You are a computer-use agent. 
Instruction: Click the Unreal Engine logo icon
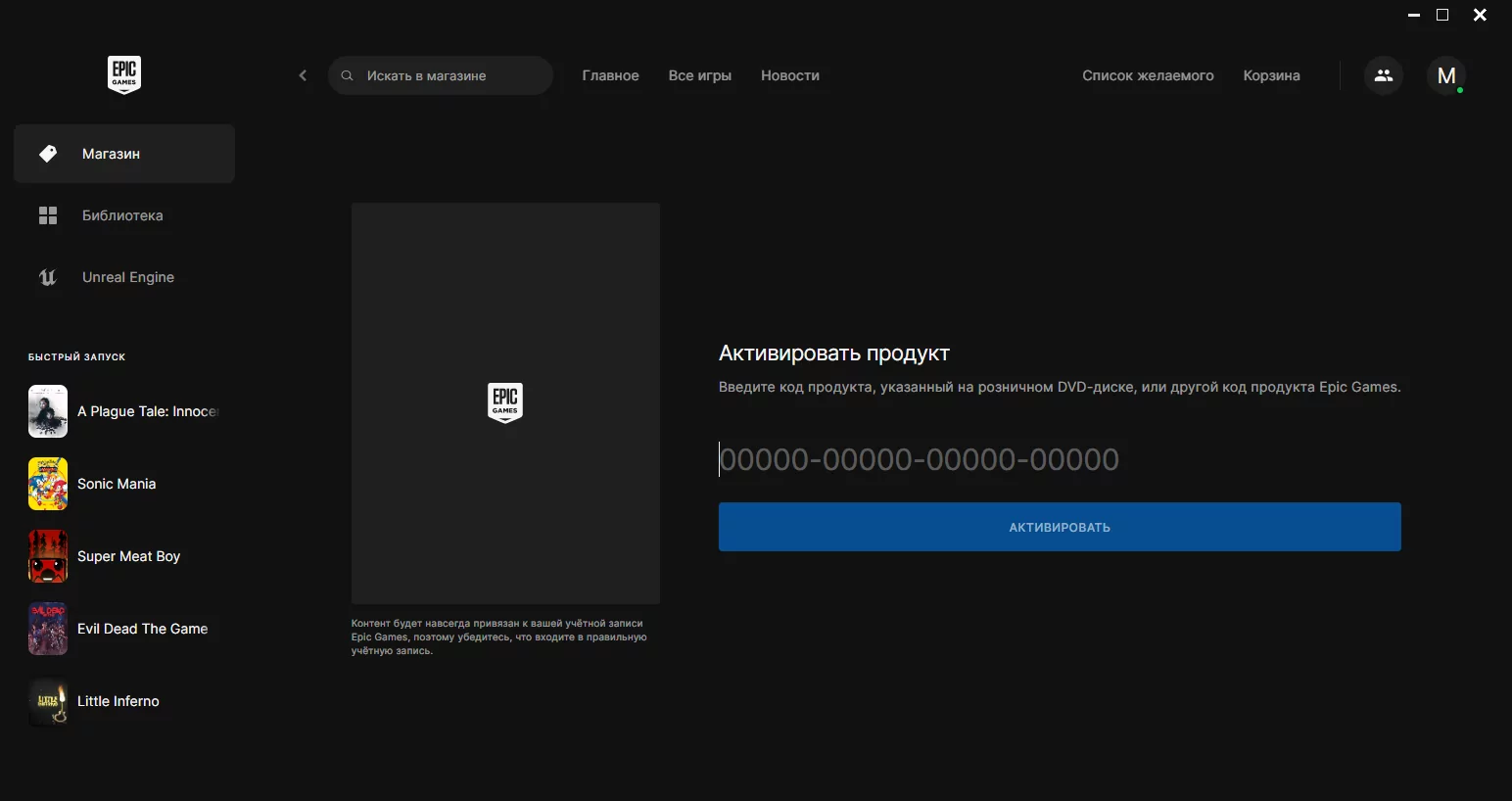point(48,277)
